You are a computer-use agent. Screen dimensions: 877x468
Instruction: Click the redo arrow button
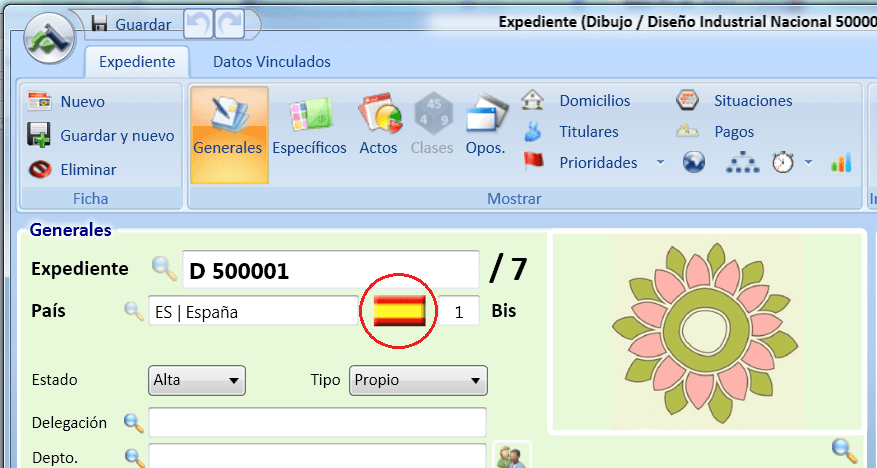[229, 24]
